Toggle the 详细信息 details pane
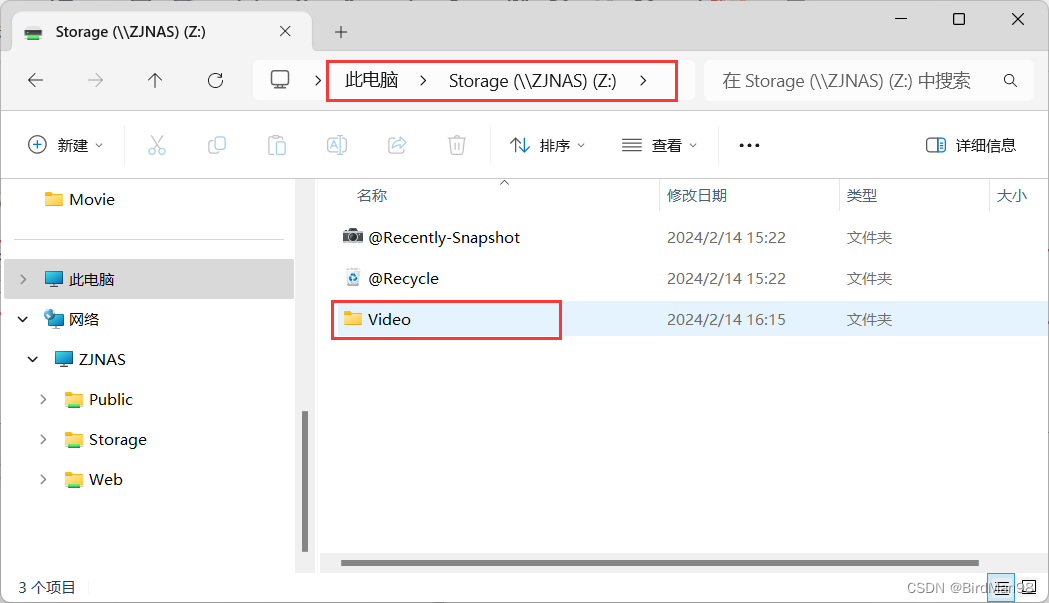1049x603 pixels. pos(971,145)
